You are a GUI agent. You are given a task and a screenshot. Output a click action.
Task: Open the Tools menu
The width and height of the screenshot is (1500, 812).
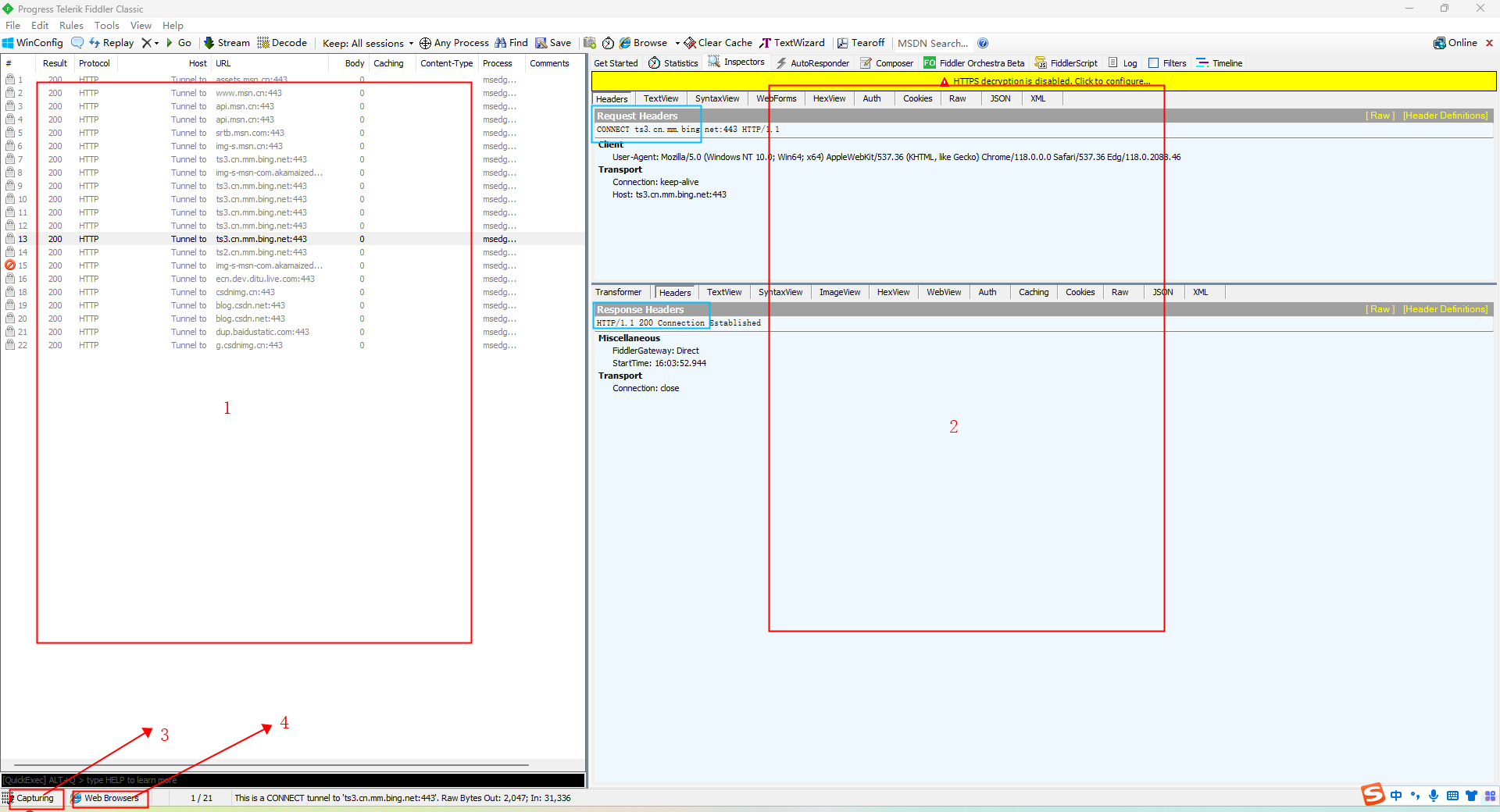(x=107, y=25)
